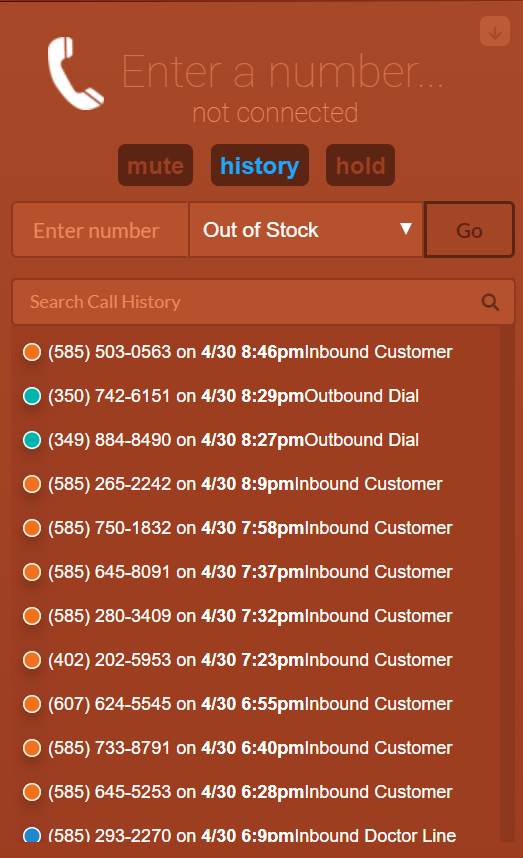This screenshot has width=523, height=858.
Task: Click the teal dot beside (349) 884-8490
Action: (32, 440)
